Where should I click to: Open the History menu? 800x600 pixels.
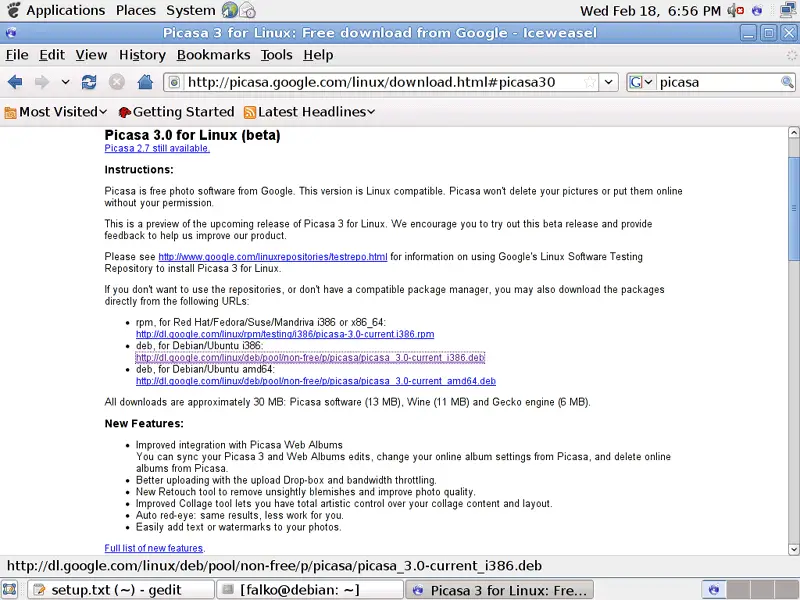click(x=142, y=55)
